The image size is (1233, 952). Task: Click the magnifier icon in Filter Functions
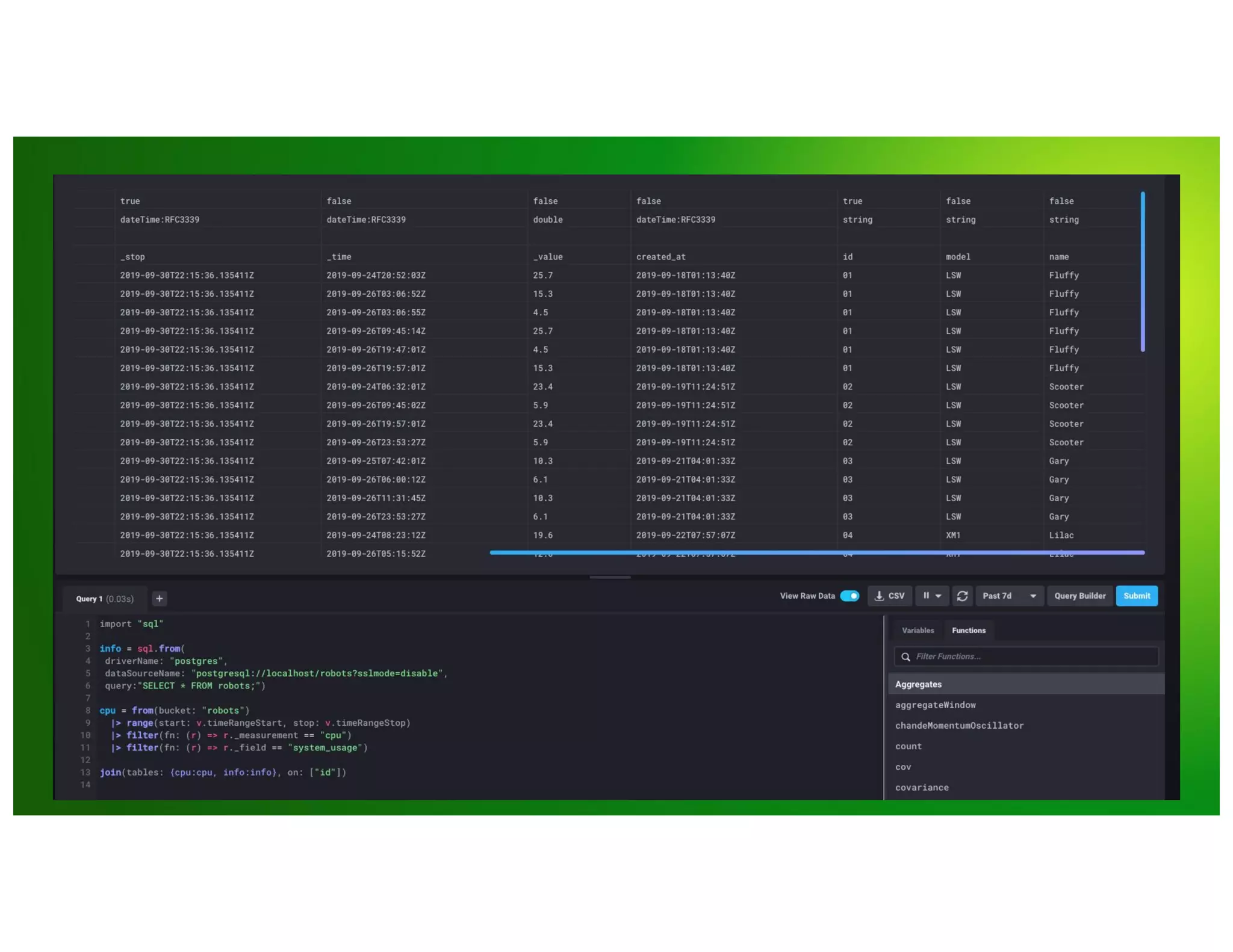tap(905, 657)
